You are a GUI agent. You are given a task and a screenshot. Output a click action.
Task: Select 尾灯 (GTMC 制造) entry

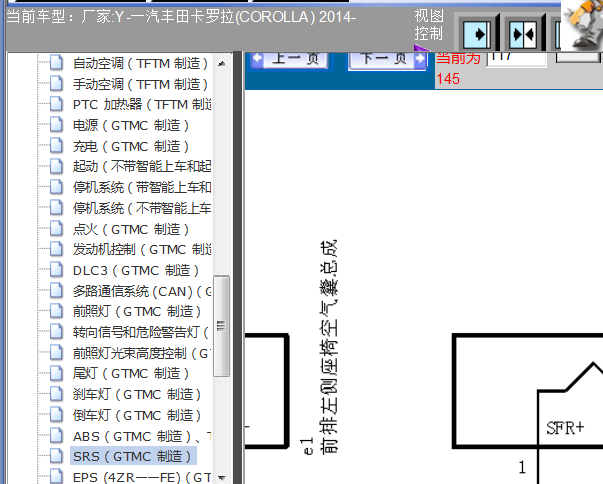[131, 374]
